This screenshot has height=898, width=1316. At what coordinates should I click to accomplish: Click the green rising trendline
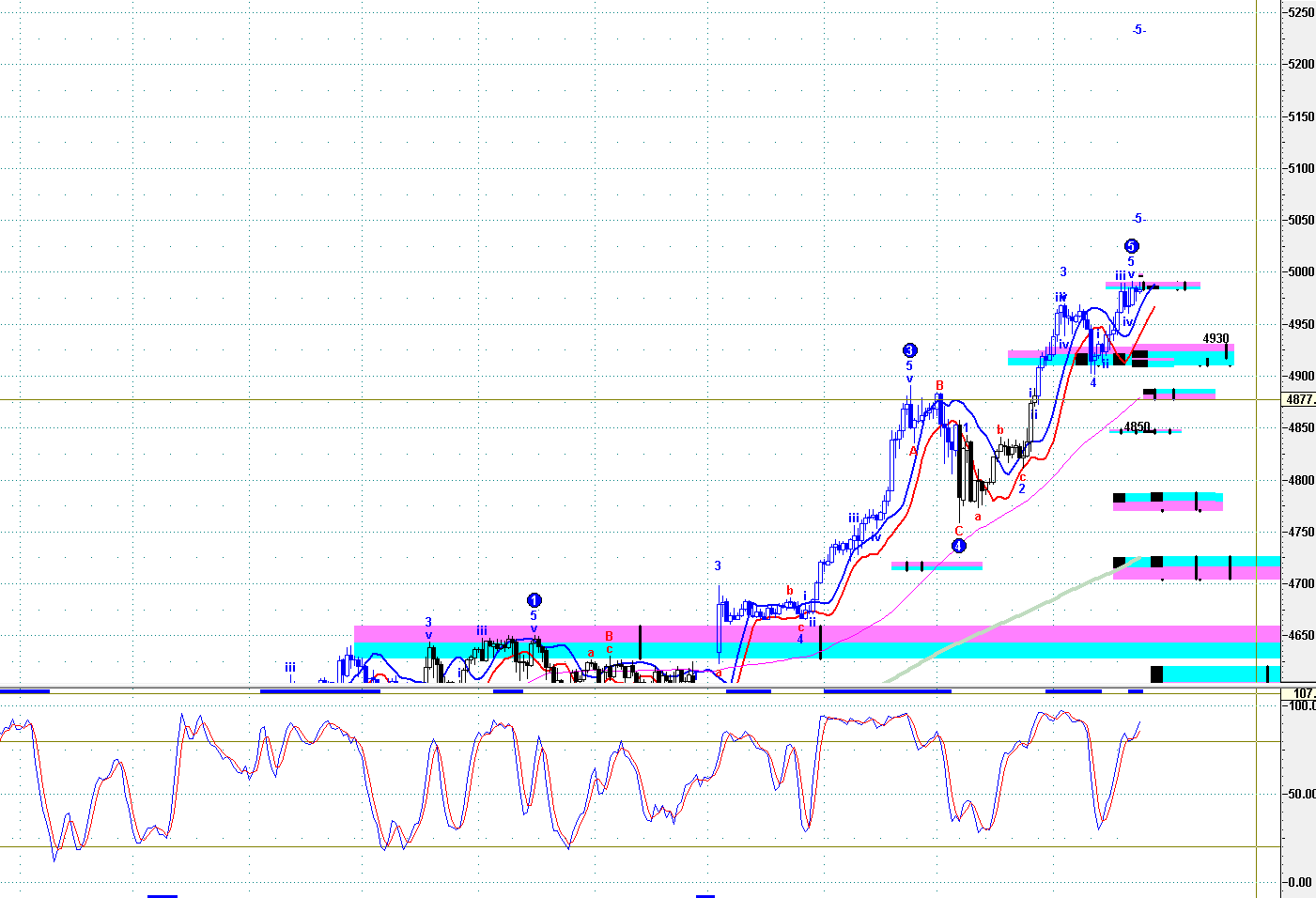coord(1014,618)
